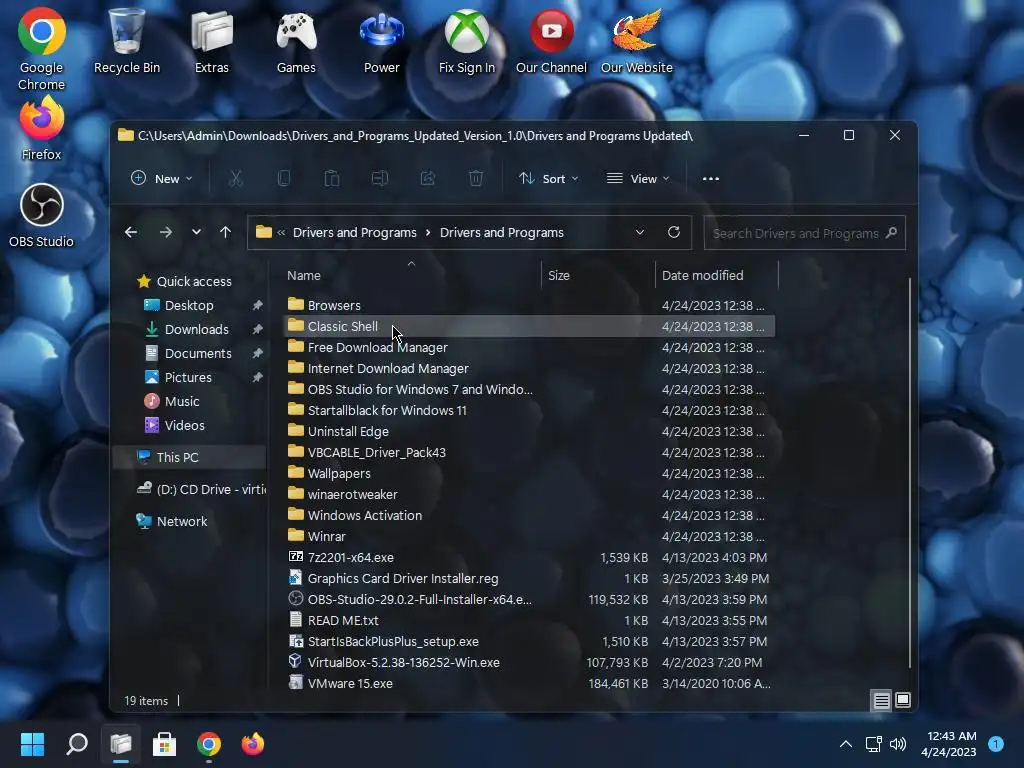Select the OBS Studio desktop icon
The width and height of the screenshot is (1024, 768).
pyautogui.click(x=41, y=216)
